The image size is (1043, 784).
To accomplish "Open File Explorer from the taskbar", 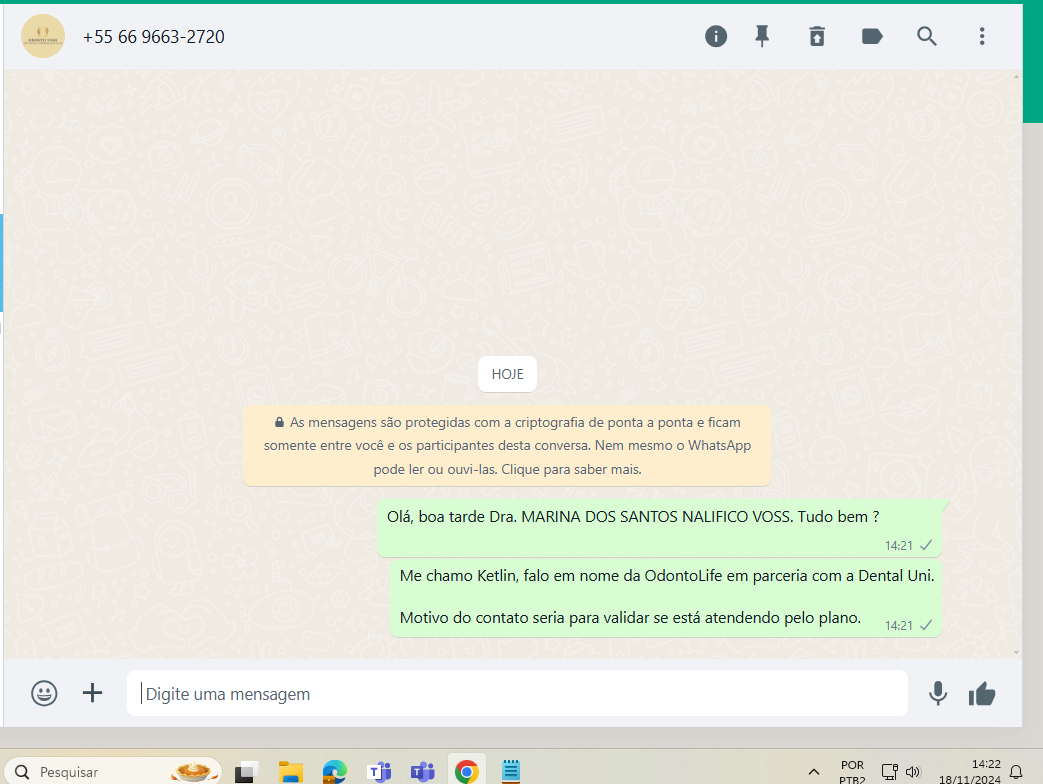I will (x=291, y=771).
